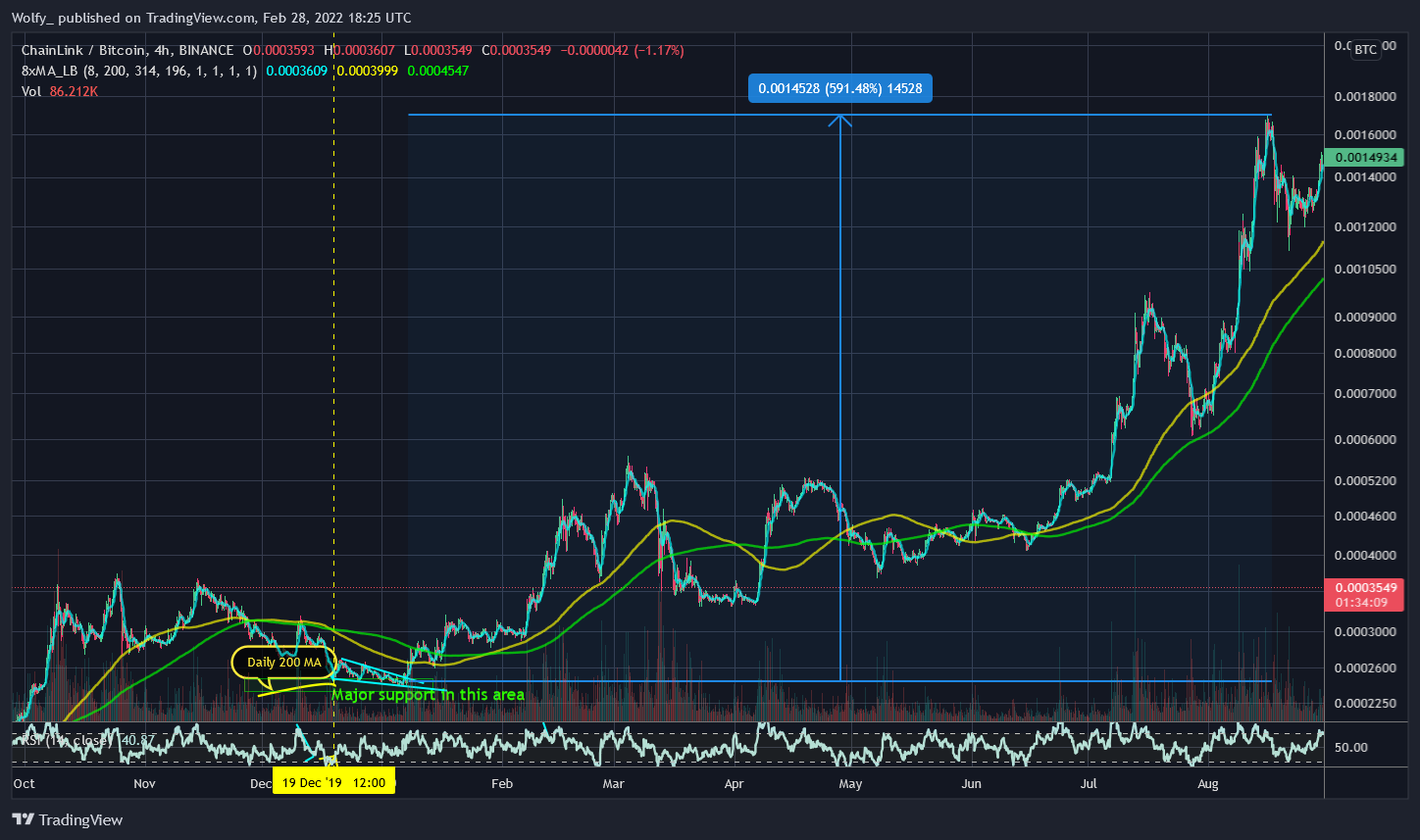Click price axis level 0.0004000
The height and width of the screenshot is (840, 1420).
point(1366,556)
